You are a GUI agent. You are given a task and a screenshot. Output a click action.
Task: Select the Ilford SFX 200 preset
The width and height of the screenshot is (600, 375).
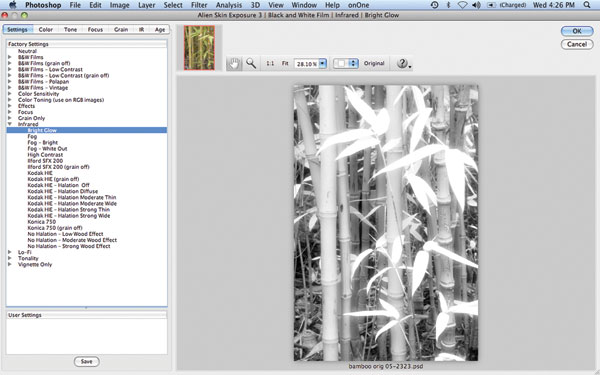point(45,161)
